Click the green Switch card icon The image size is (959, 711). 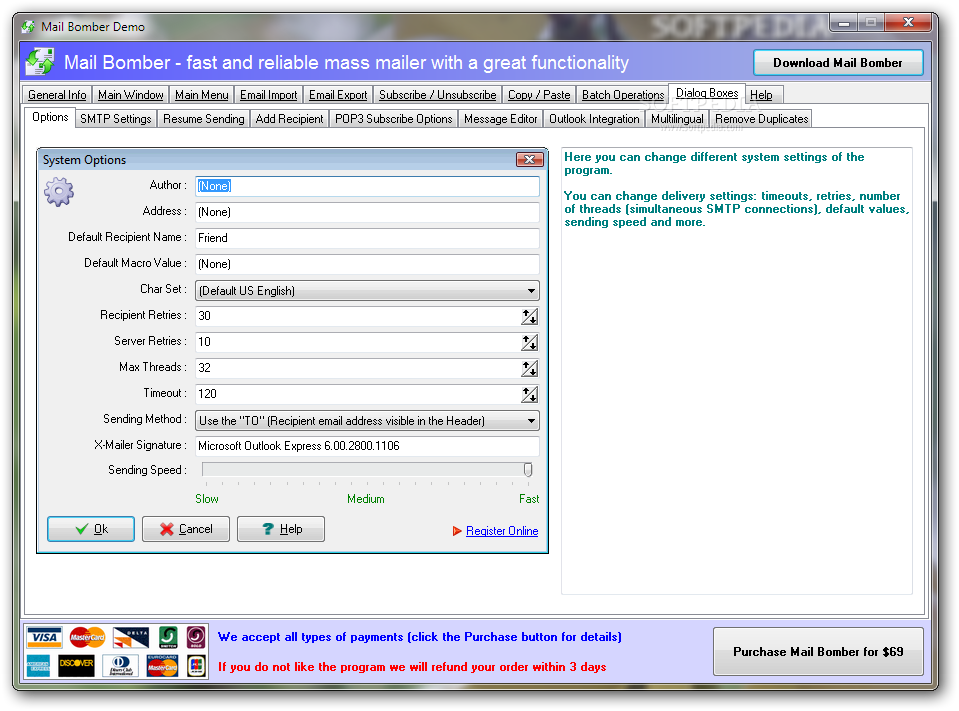[x=168, y=638]
